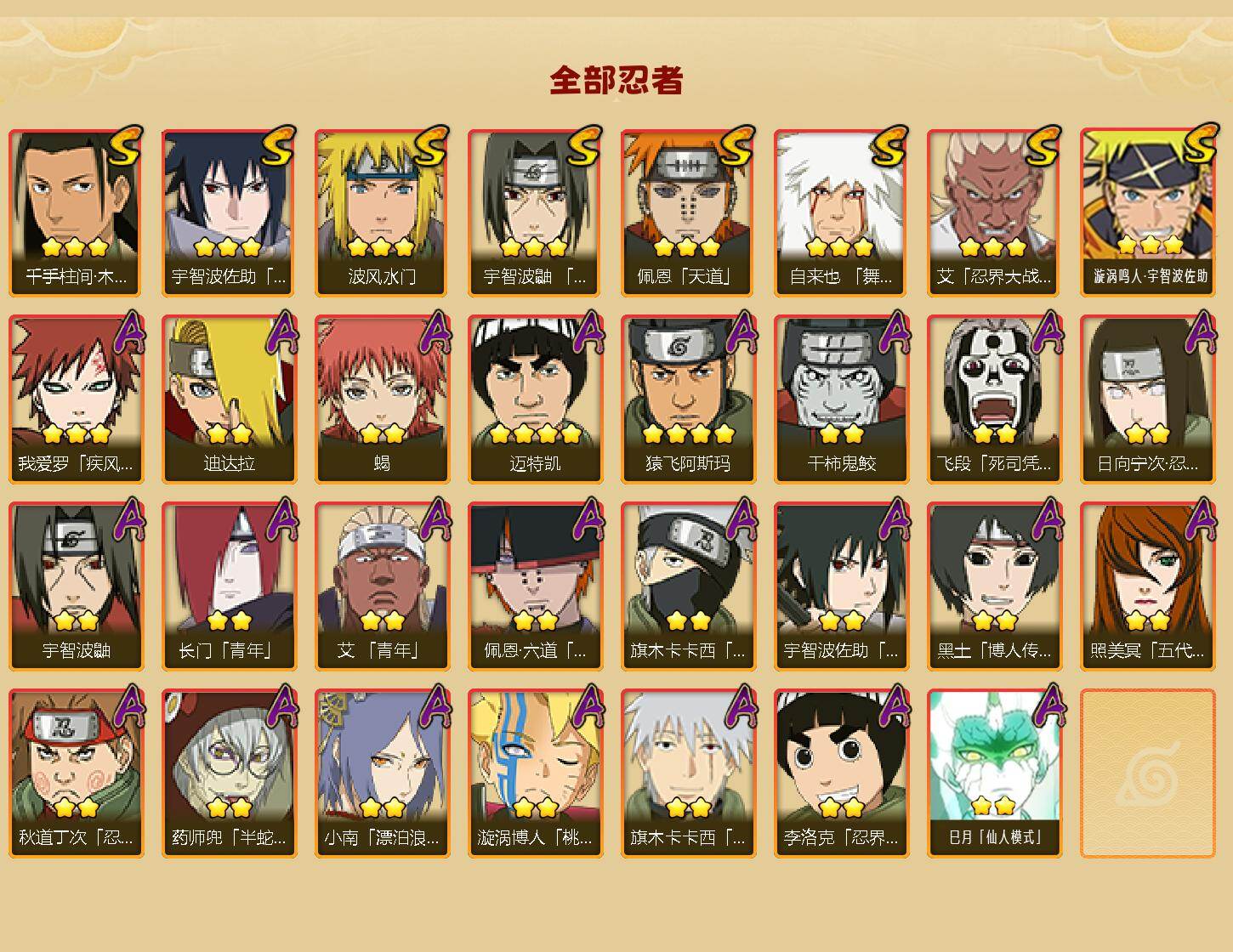
Task: Pick the 李洛克「忍界...」 ninja card
Action: (841, 773)
